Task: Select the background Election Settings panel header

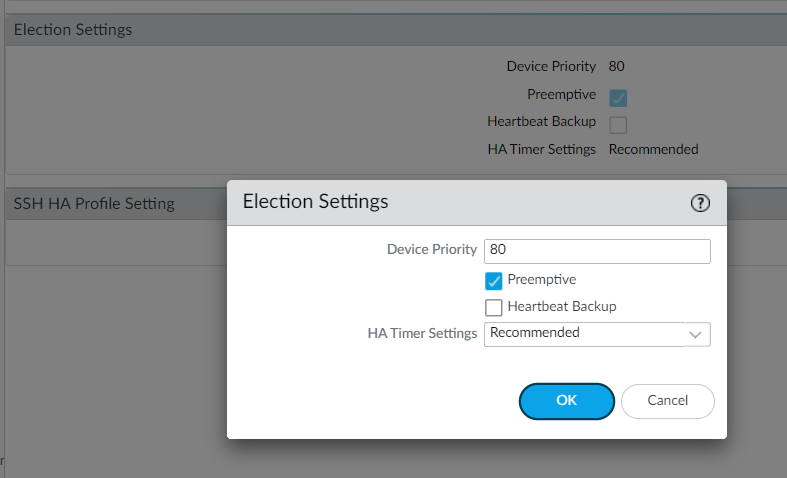Action: click(397, 30)
